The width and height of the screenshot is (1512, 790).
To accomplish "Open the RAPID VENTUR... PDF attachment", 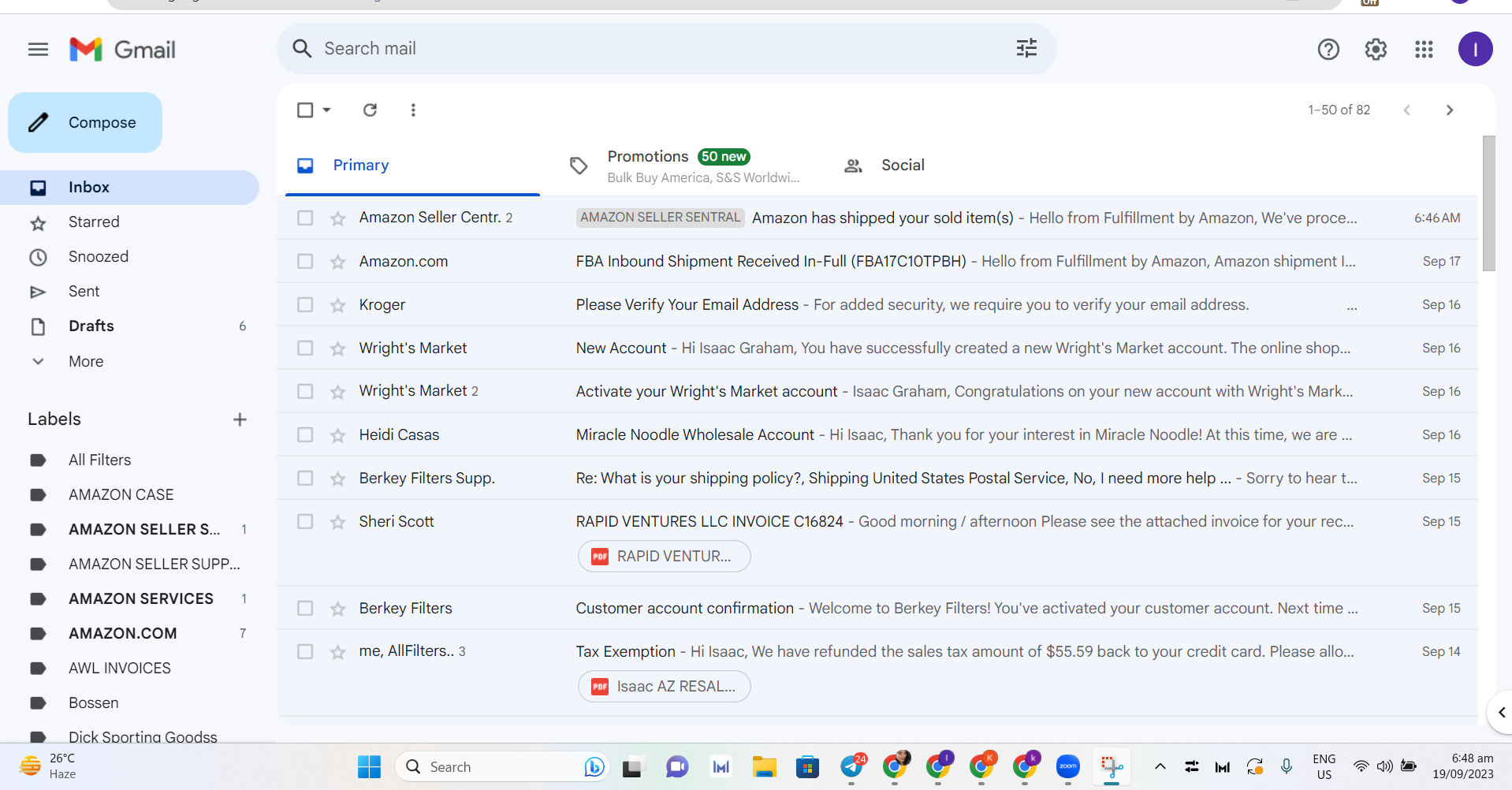I will [x=664, y=557].
